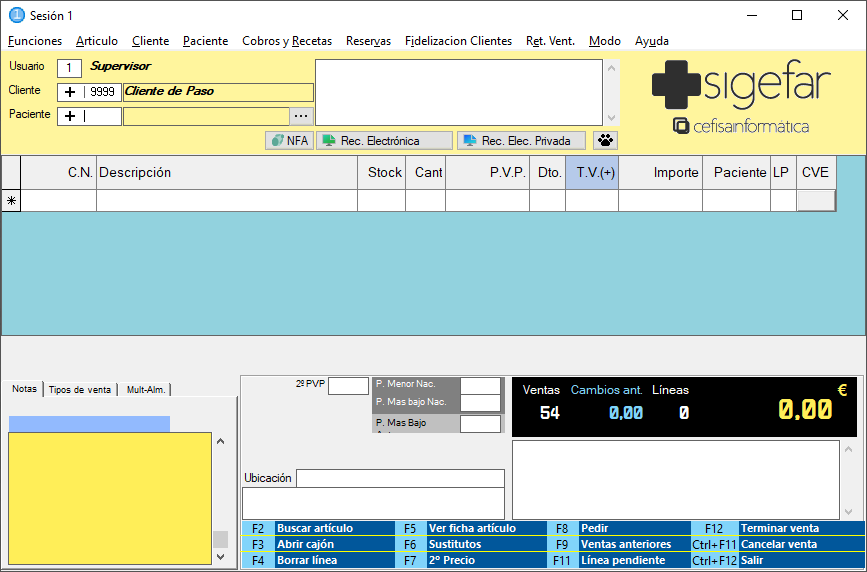
Task: Click the plus button beside Cliente
Action: [x=70, y=92]
